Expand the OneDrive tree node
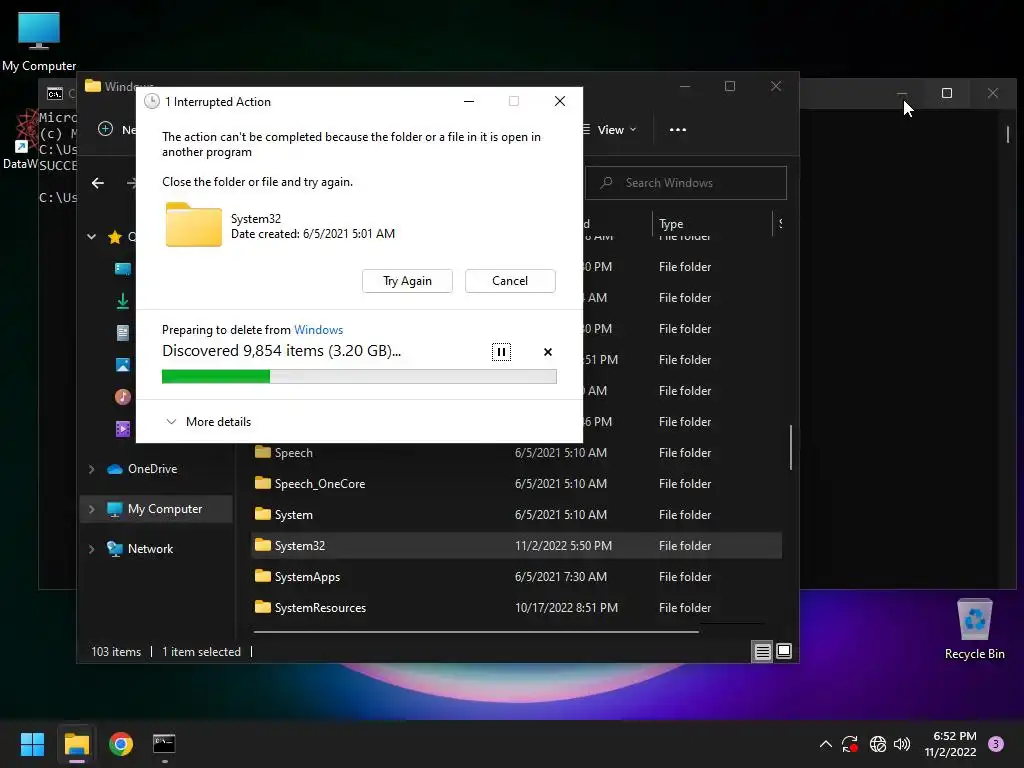1024x768 pixels. [x=91, y=469]
